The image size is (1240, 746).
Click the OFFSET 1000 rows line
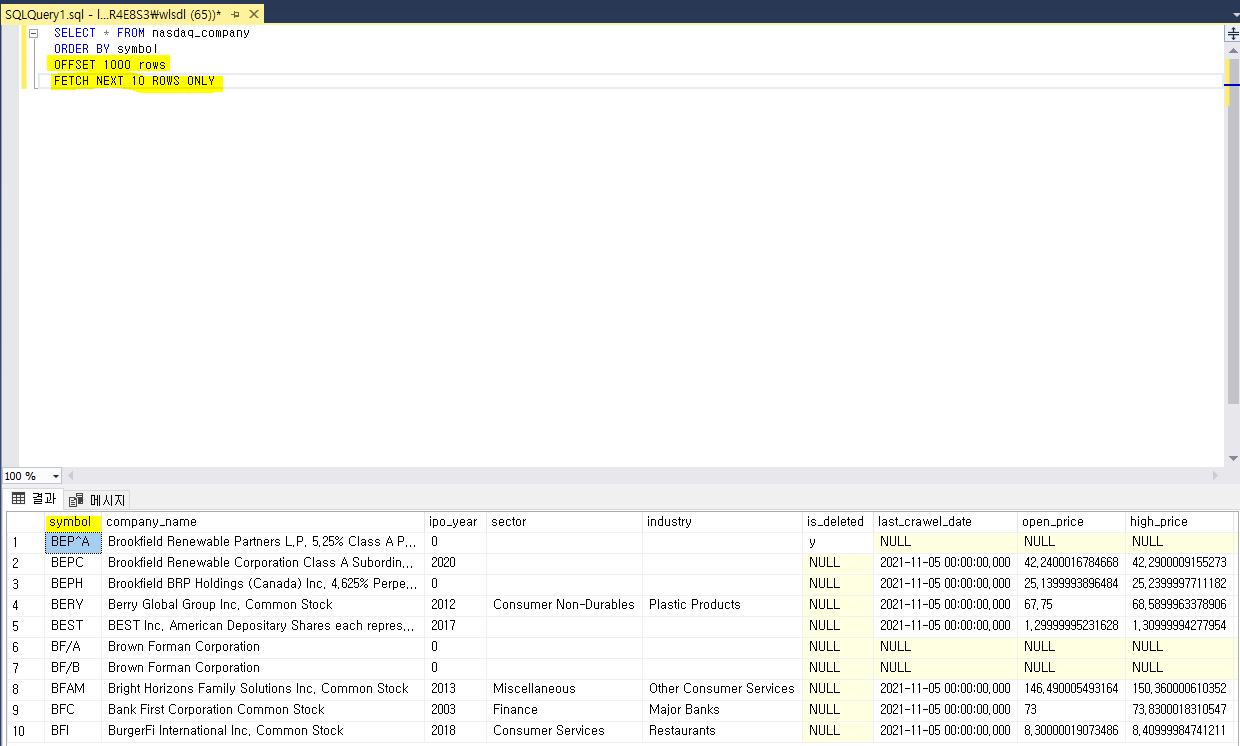coord(110,65)
